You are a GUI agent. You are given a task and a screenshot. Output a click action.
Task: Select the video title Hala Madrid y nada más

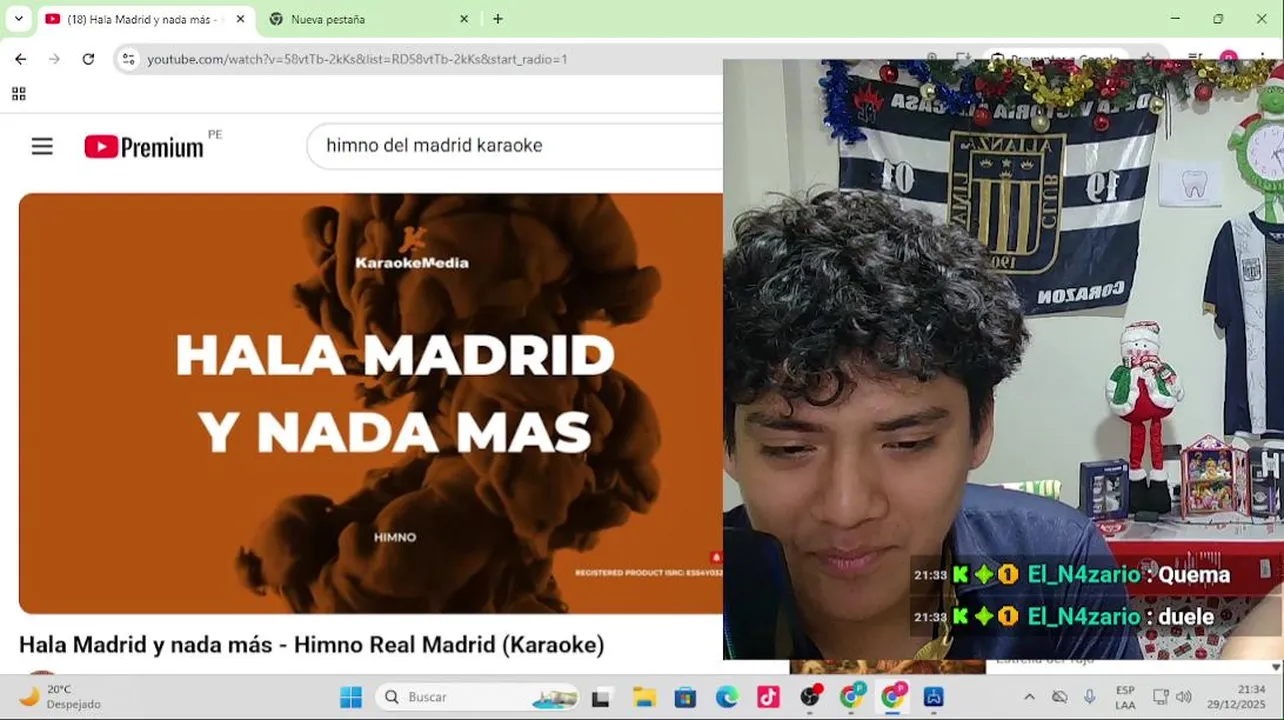tap(311, 645)
